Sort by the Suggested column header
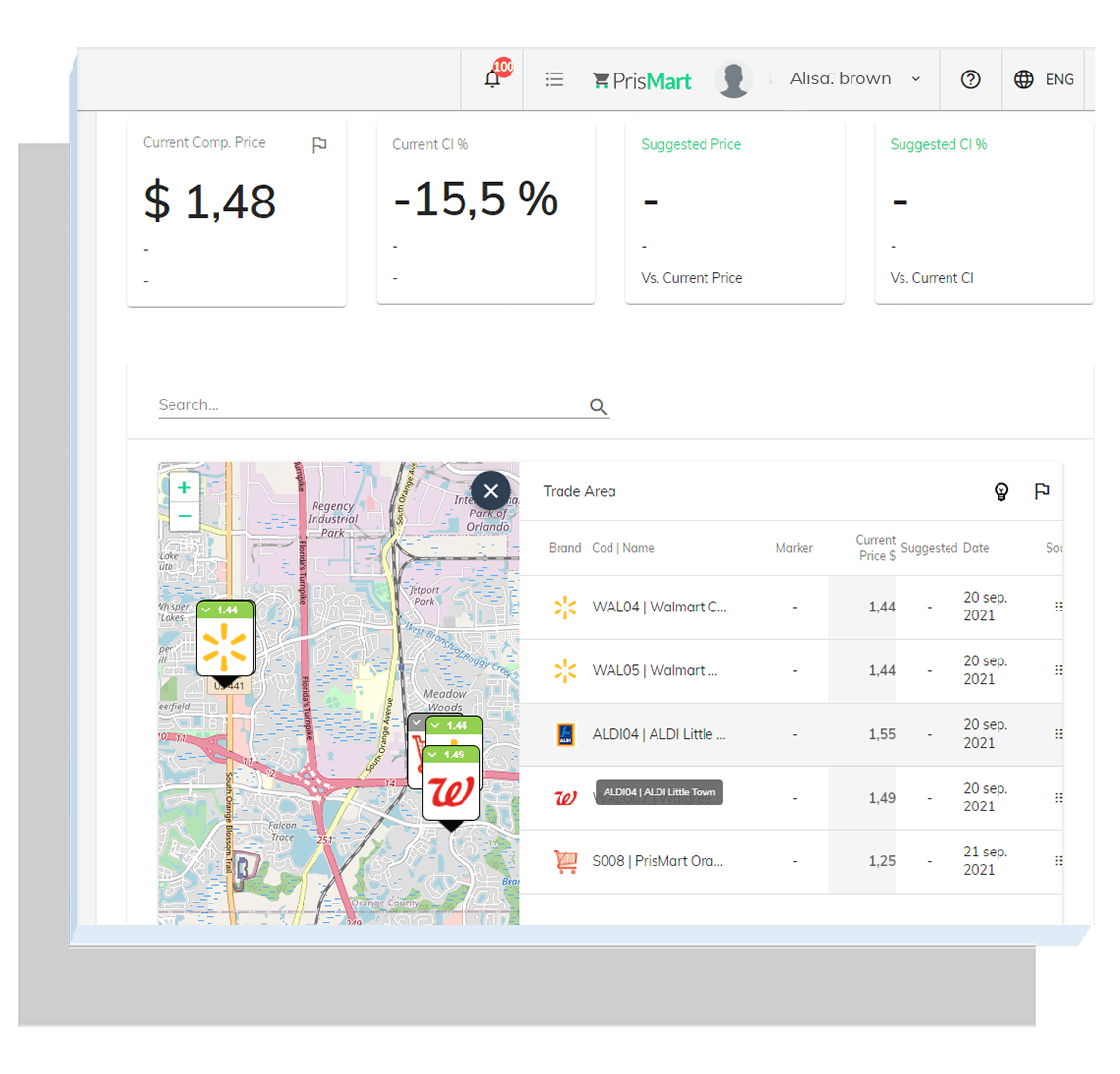 (929, 548)
